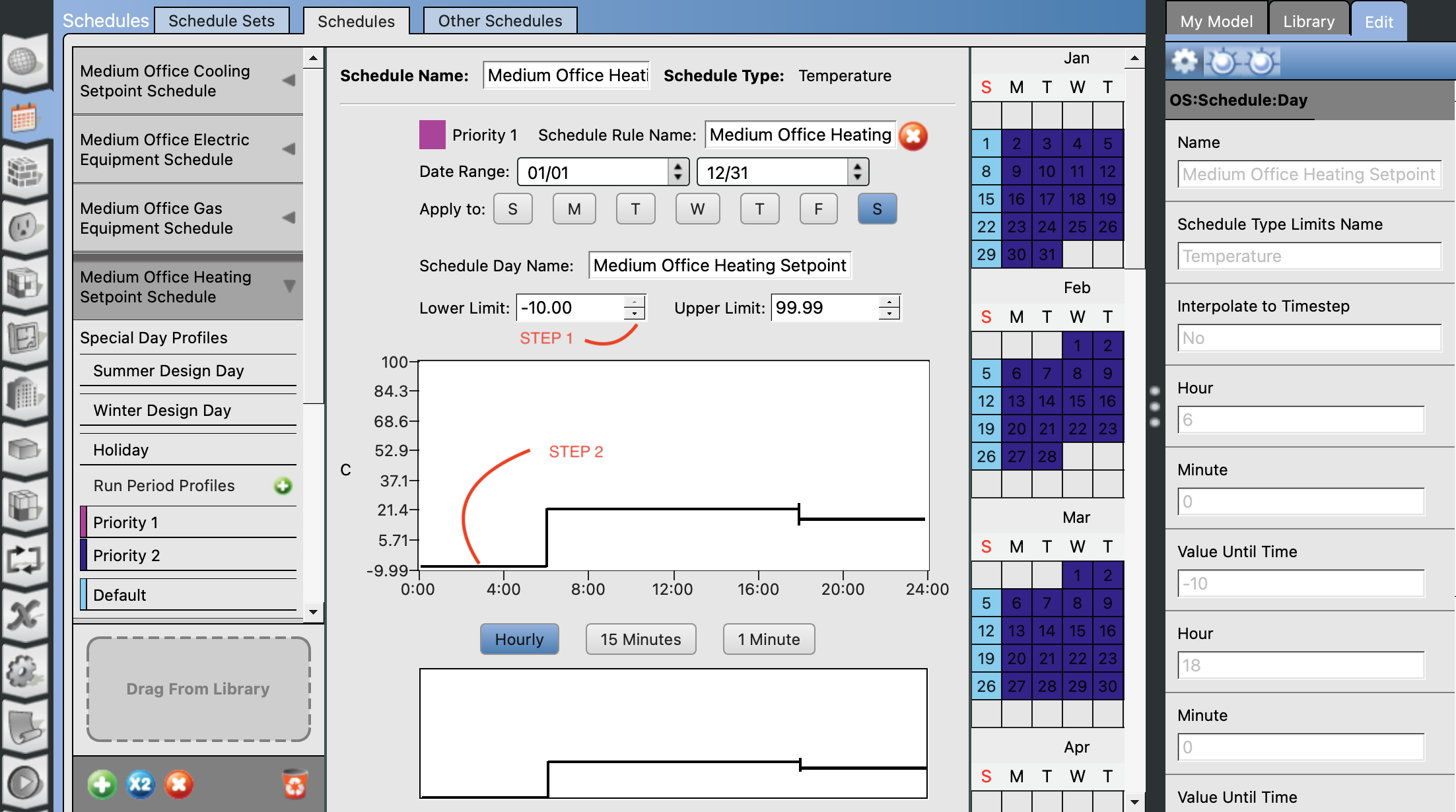Add a new Run Period Profile

pyautogui.click(x=283, y=486)
